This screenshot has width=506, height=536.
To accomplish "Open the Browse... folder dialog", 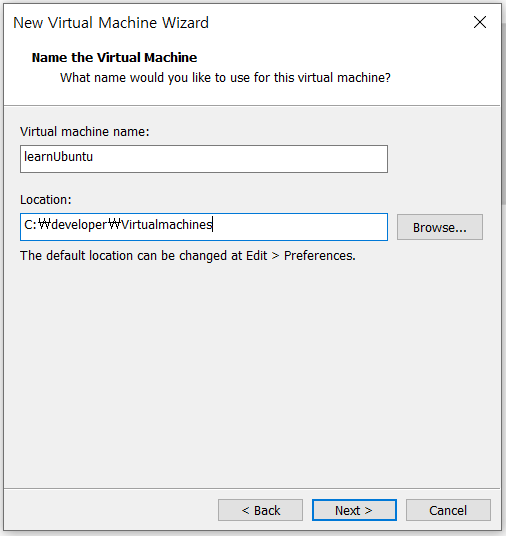I will [x=440, y=227].
